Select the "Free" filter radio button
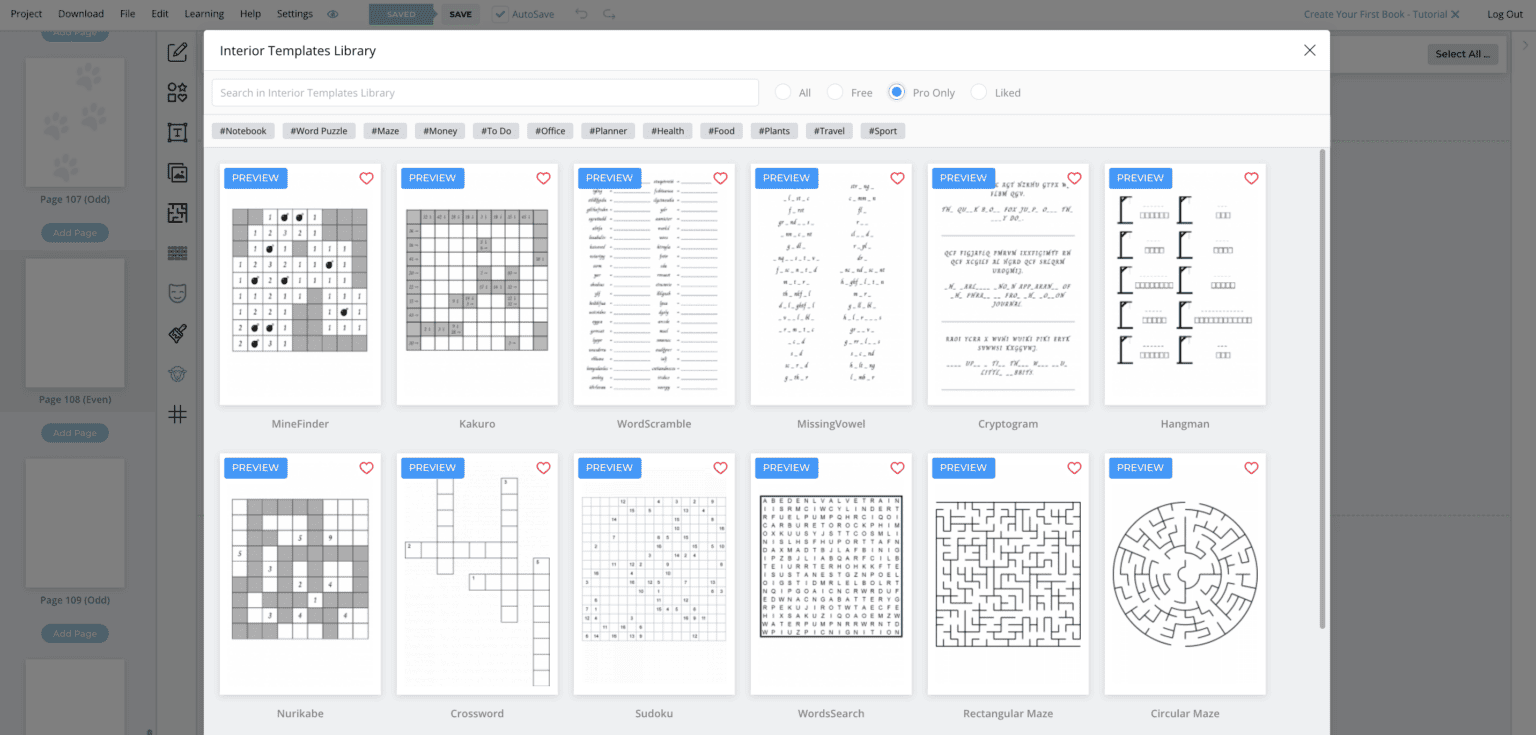The image size is (1536, 735). [x=835, y=92]
